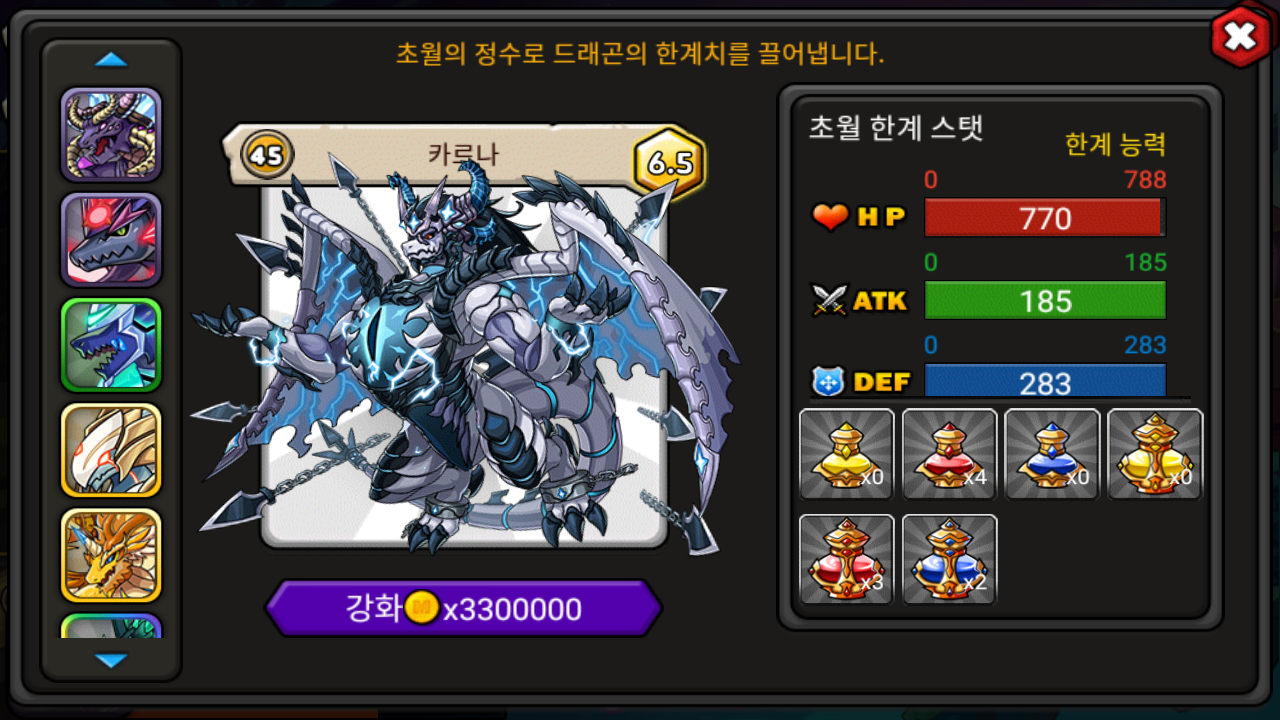
Task: Click the red HP bar showing 770
Action: coord(1045,218)
